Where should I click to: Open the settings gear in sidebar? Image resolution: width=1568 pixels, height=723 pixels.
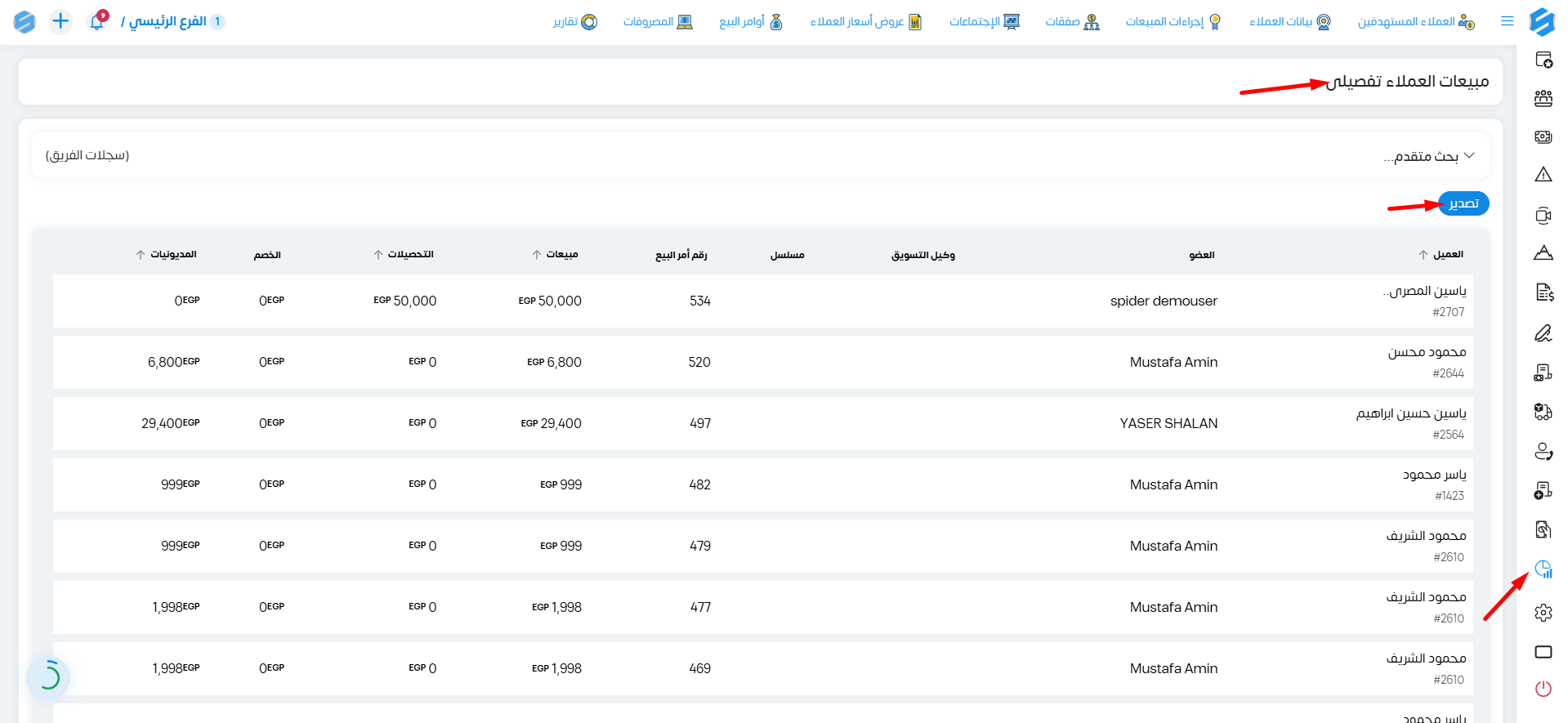(1543, 613)
